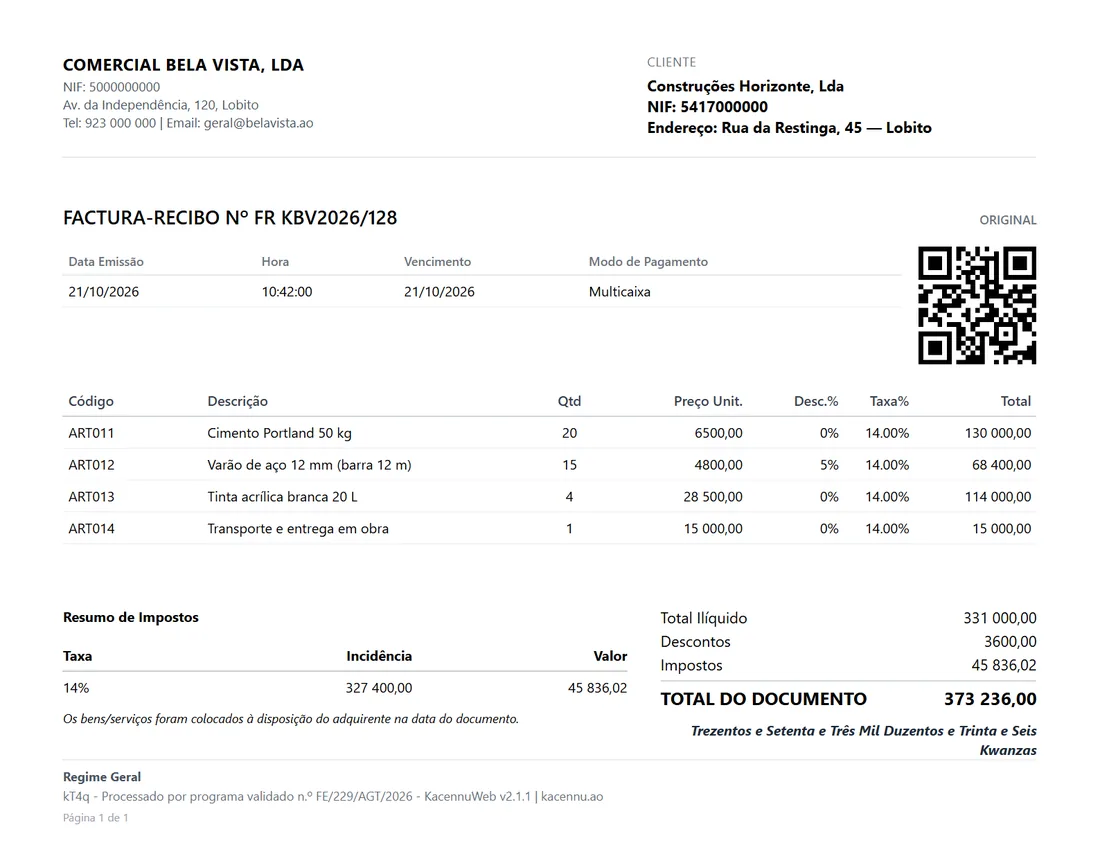Click the Hora header
The height and width of the screenshot is (845, 1100).
point(275,262)
